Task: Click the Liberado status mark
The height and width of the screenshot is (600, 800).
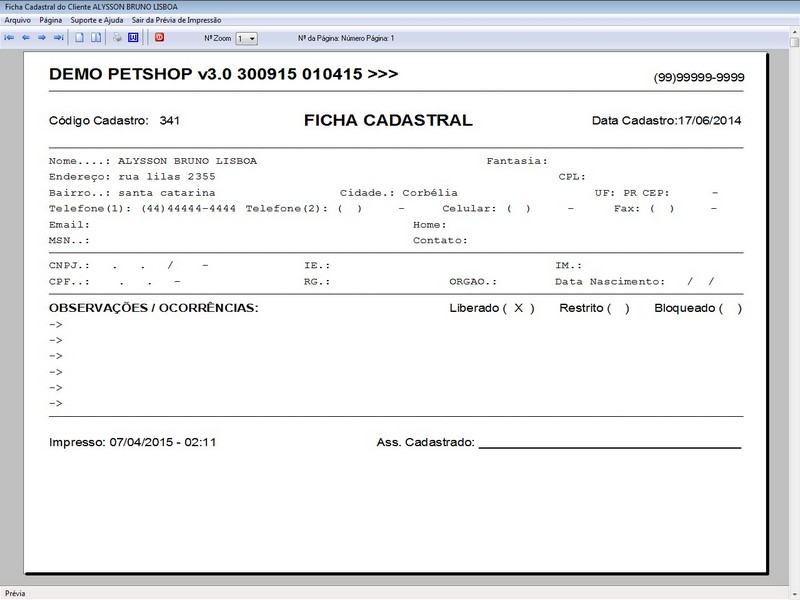Action: (518, 308)
